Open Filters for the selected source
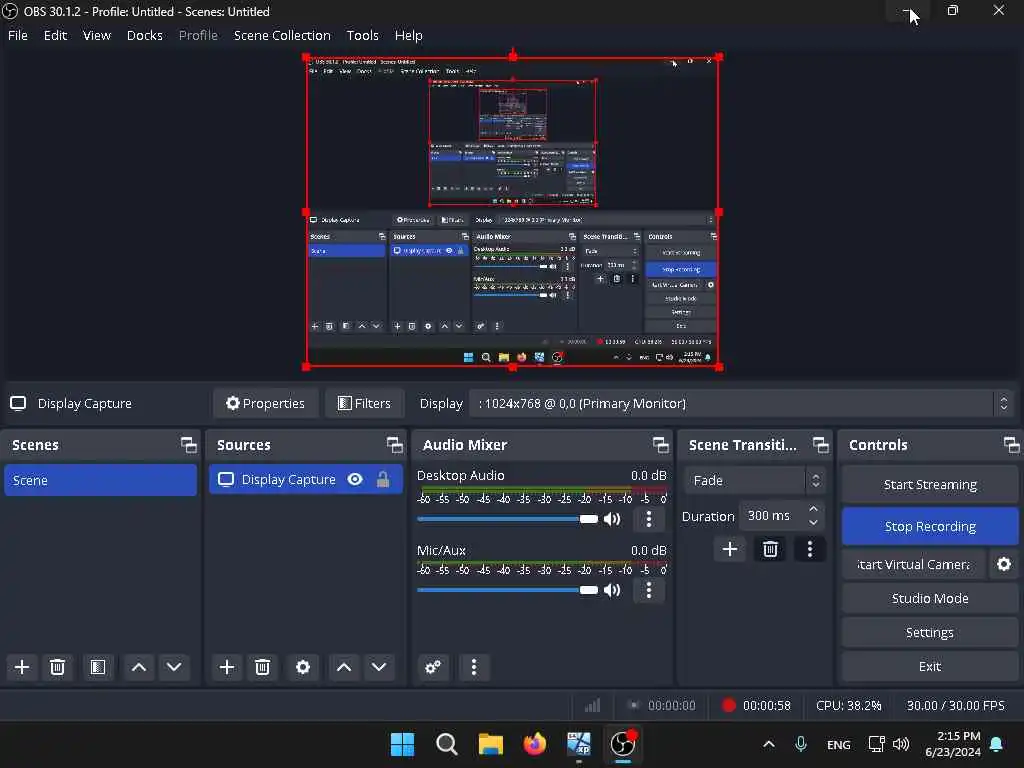The height and width of the screenshot is (768, 1024). 364,403
